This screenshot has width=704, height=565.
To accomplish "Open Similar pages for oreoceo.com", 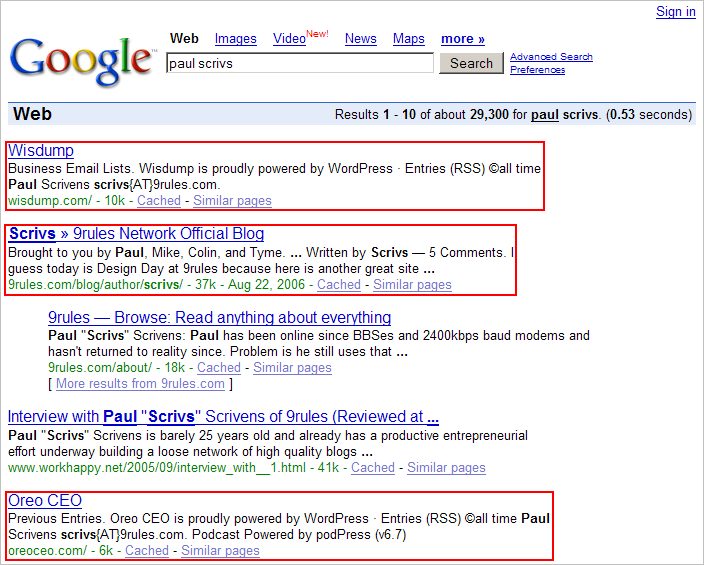I will 220,551.
